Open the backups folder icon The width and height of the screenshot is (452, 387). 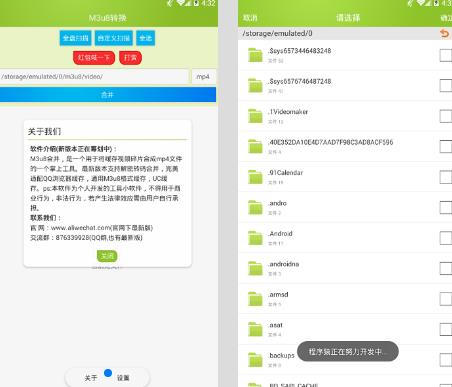point(255,360)
